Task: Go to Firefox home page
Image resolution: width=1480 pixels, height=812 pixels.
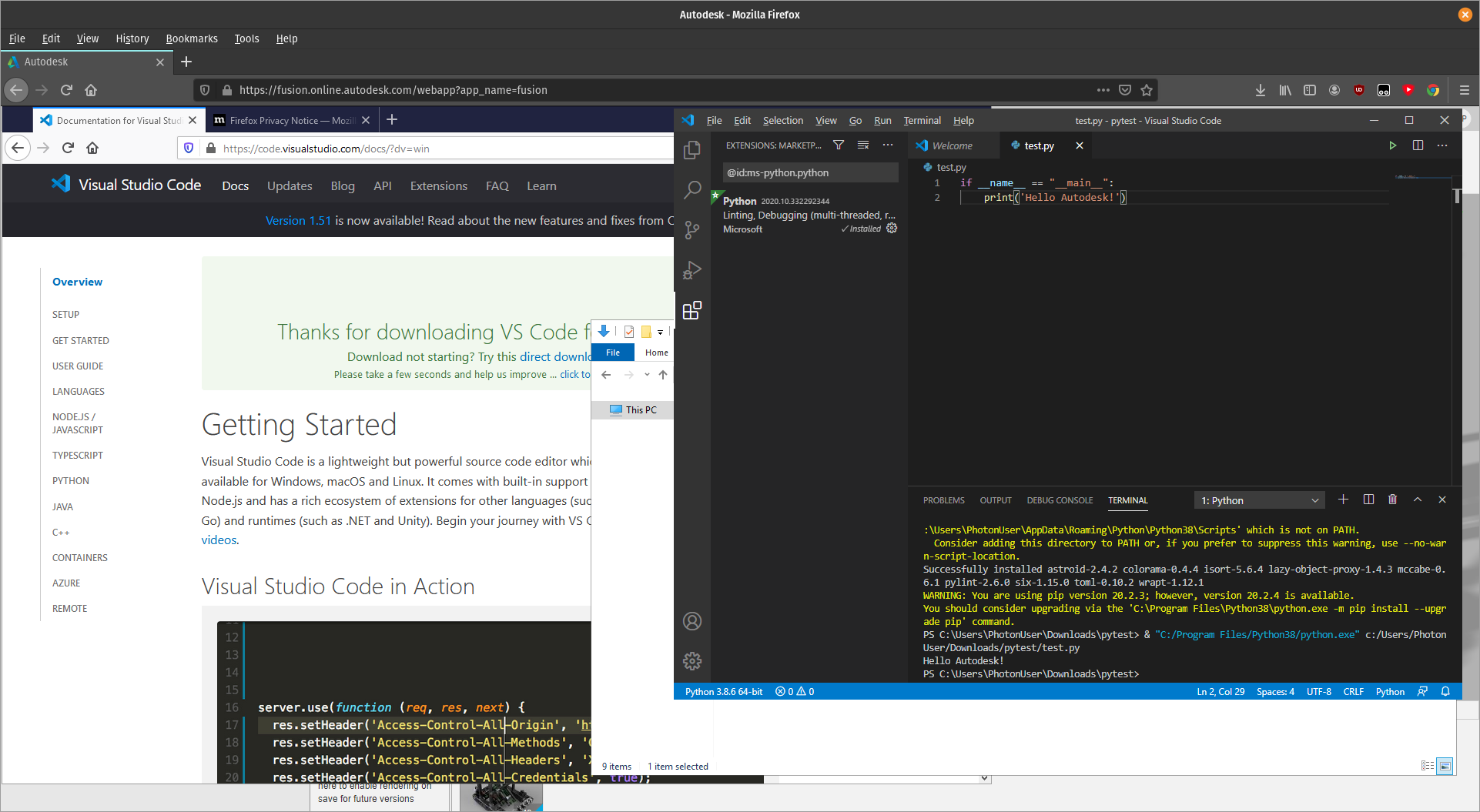Action: pyautogui.click(x=91, y=90)
